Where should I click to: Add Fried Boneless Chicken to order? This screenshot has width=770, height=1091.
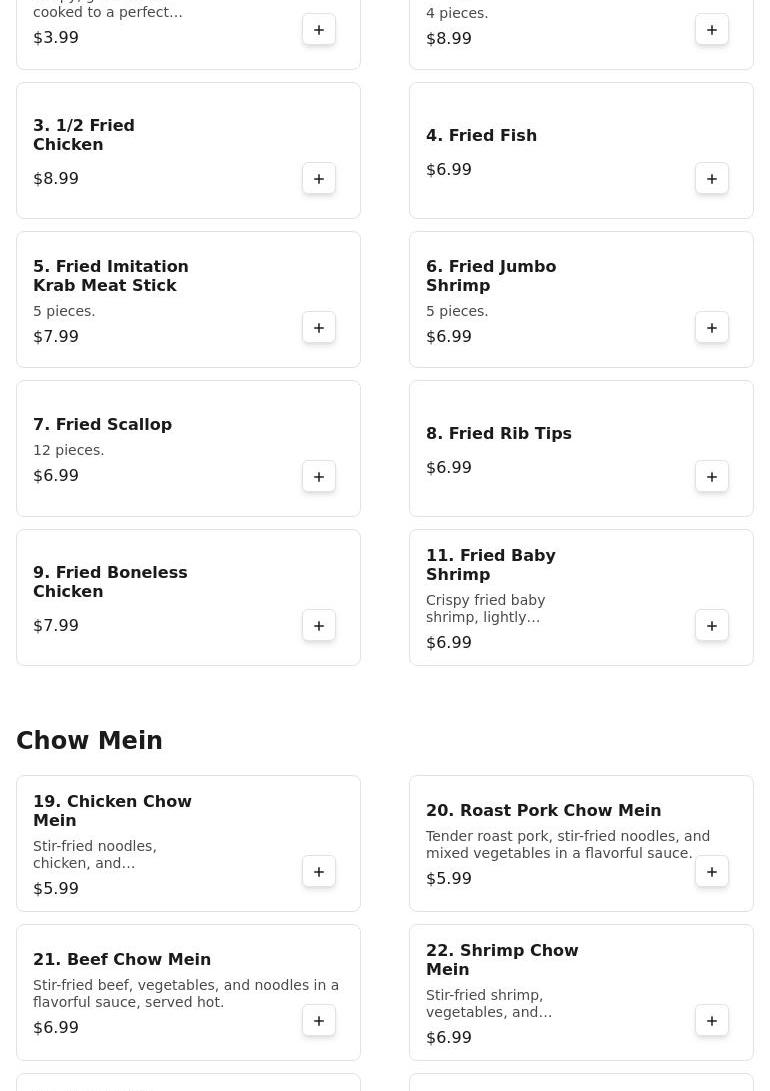pyautogui.click(x=319, y=626)
